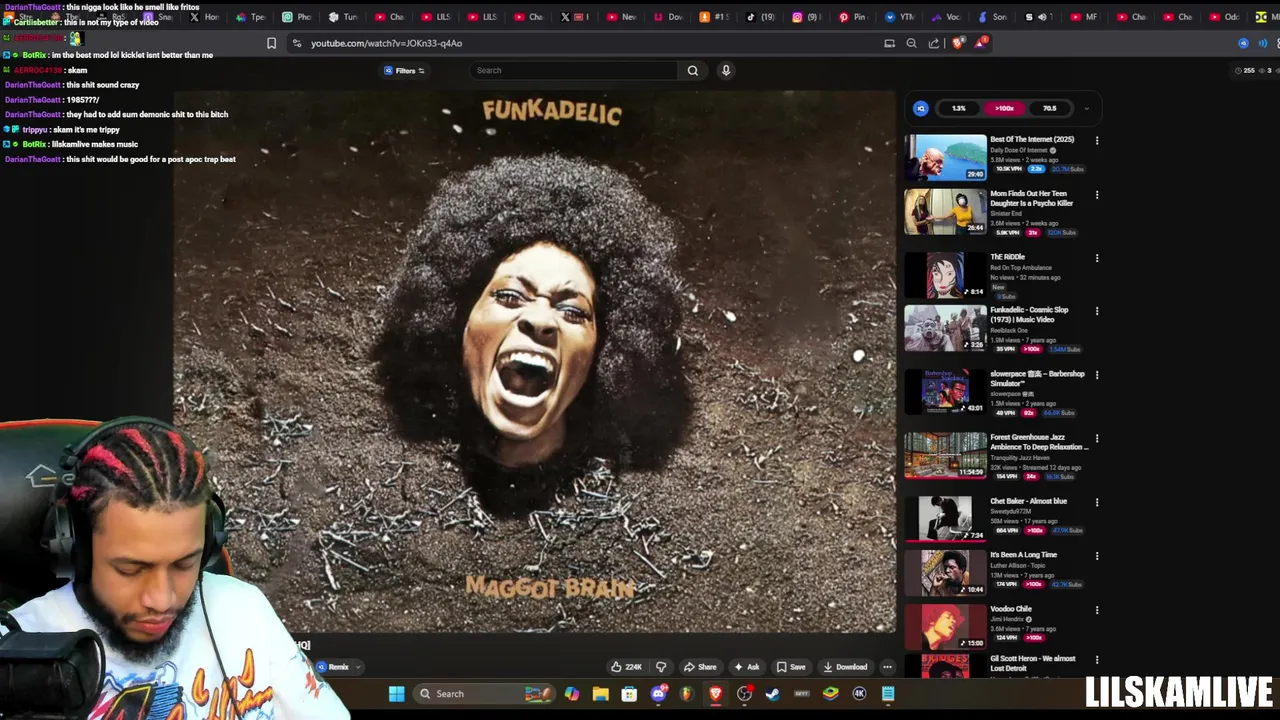Open Microsoft Store from the taskbar
The height and width of the screenshot is (720, 1280).
click(x=629, y=693)
